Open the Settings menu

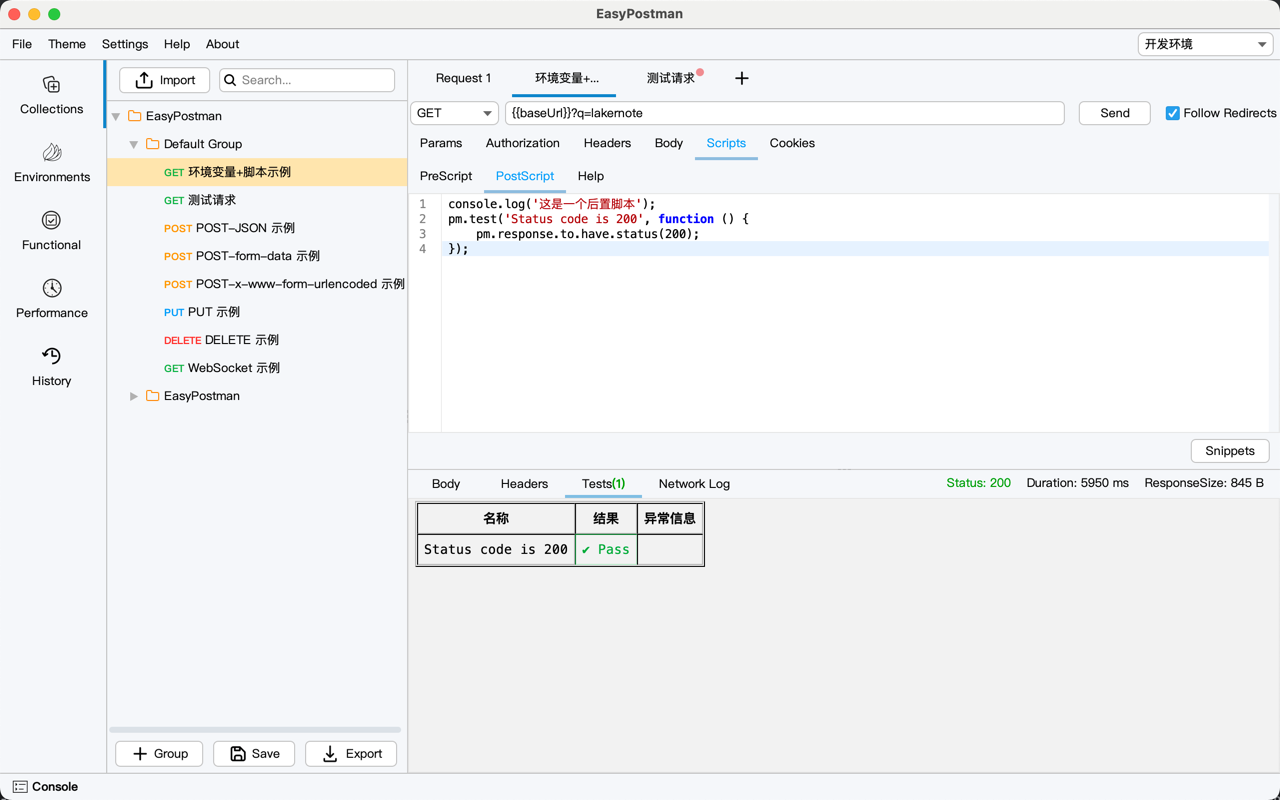coord(125,44)
